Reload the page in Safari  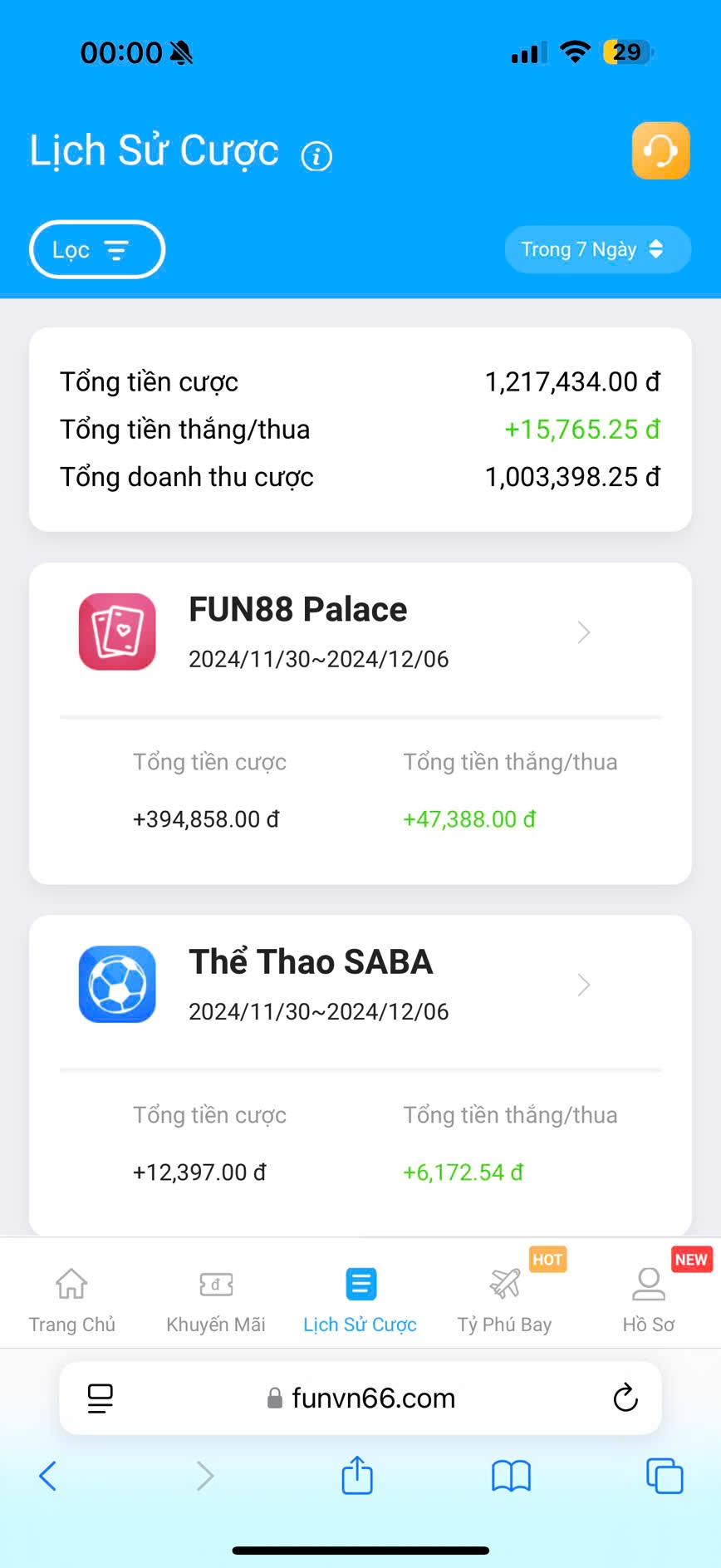625,1398
